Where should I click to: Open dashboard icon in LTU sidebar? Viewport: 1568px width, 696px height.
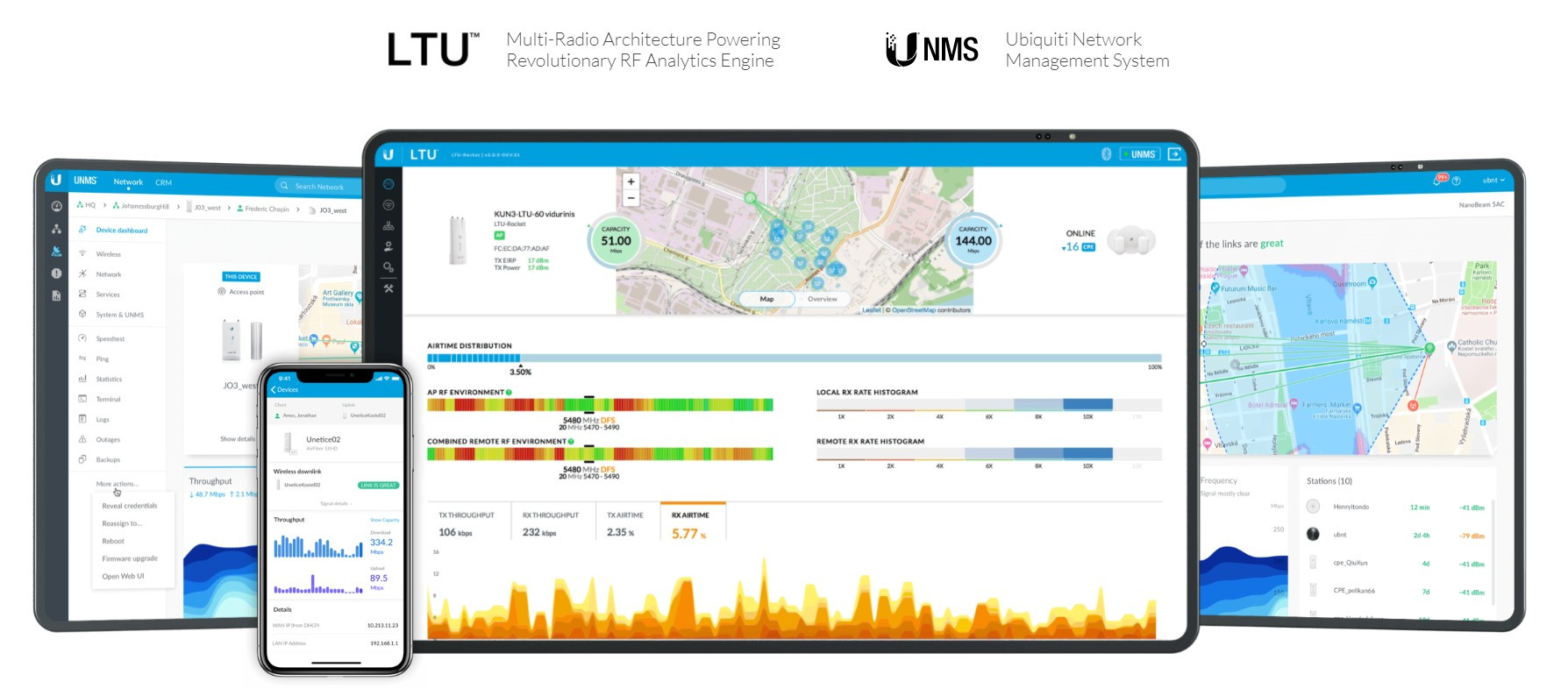click(x=388, y=184)
